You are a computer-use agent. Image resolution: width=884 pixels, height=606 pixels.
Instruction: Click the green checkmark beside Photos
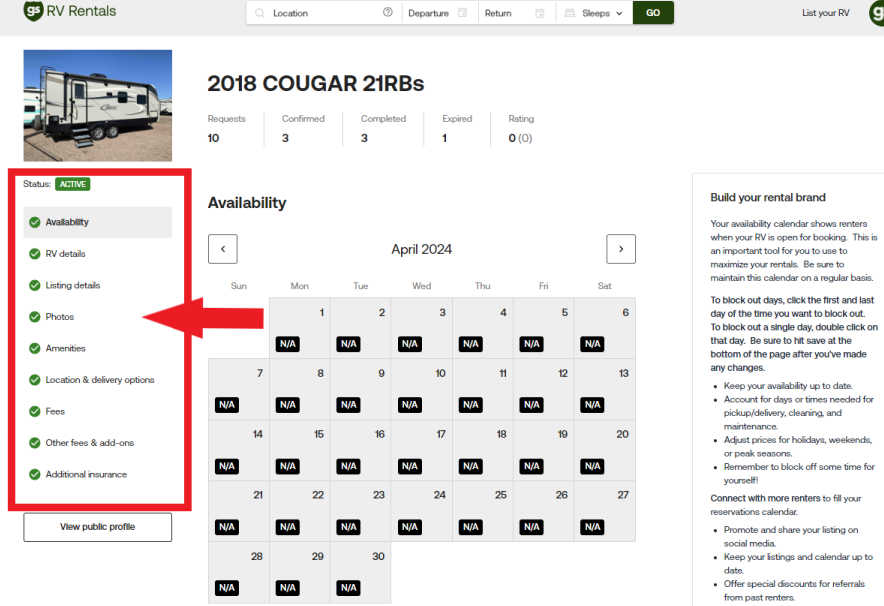35,317
